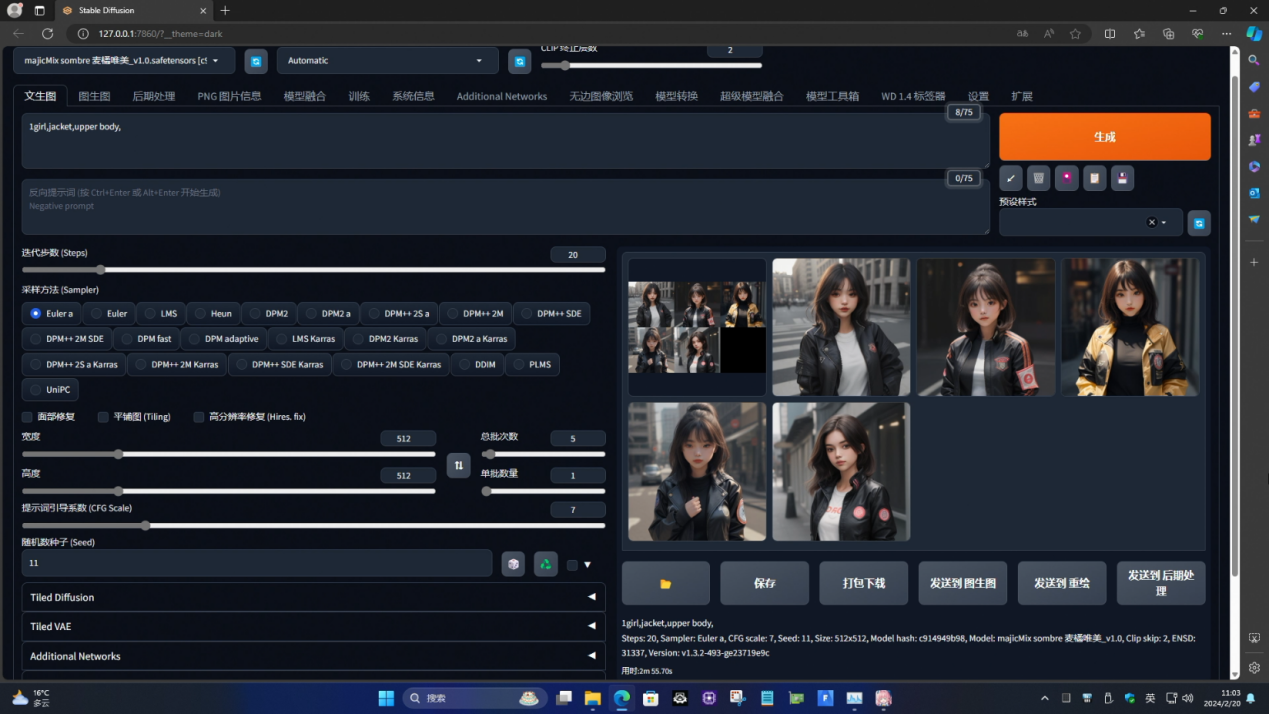The height and width of the screenshot is (714, 1269).
Task: Click the CFG Scale slider track
Action: [x=313, y=525]
